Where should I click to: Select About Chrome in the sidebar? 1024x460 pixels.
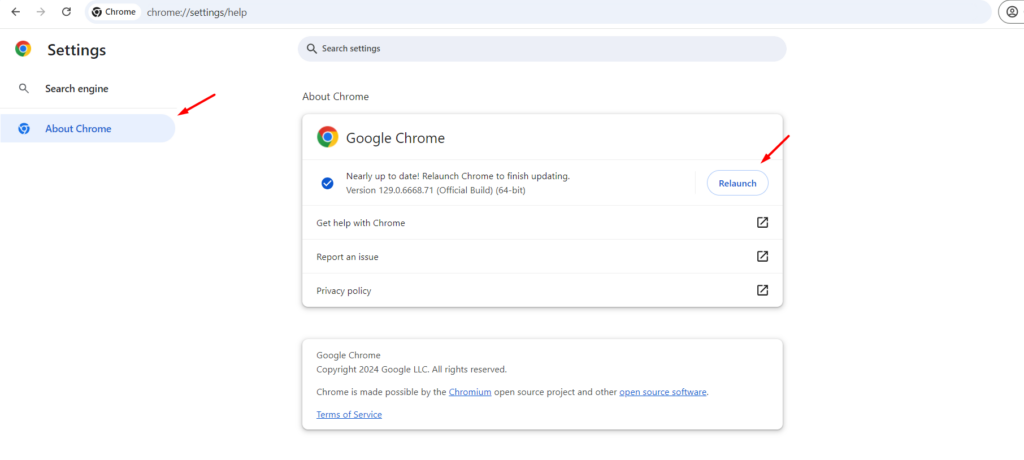78,129
